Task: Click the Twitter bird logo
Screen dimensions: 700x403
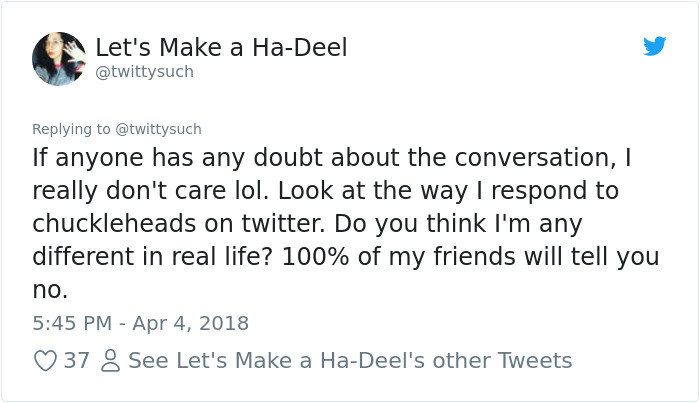Action: 655,46
